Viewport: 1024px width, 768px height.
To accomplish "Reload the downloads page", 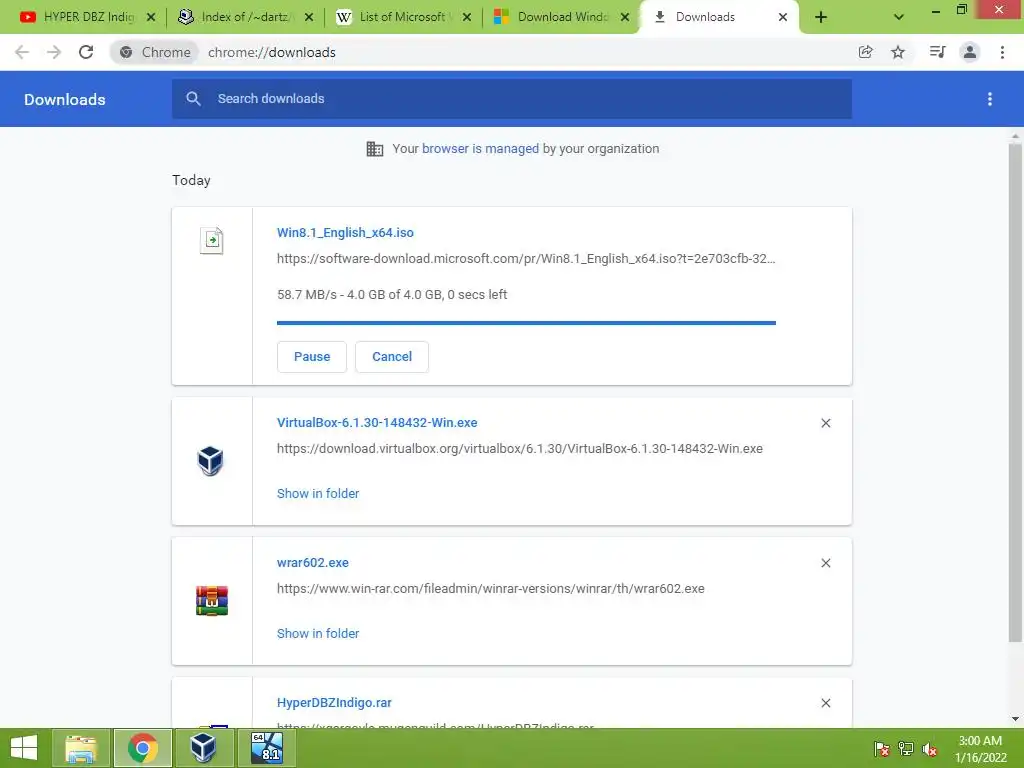I will click(86, 52).
